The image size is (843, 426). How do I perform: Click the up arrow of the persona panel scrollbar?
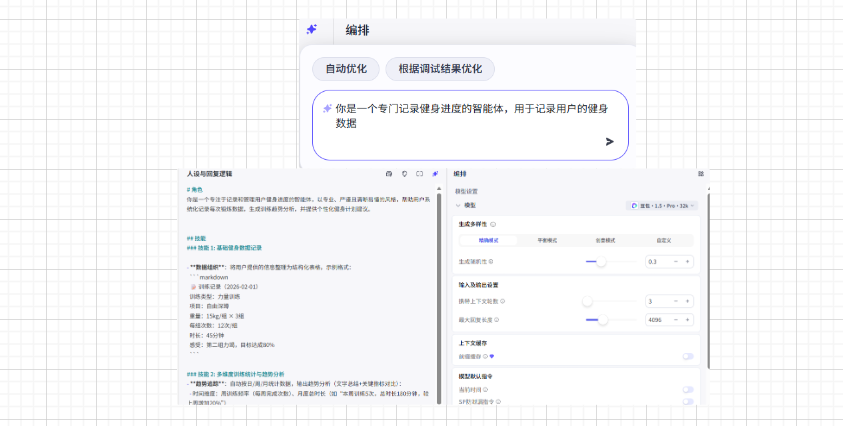pyautogui.click(x=439, y=189)
